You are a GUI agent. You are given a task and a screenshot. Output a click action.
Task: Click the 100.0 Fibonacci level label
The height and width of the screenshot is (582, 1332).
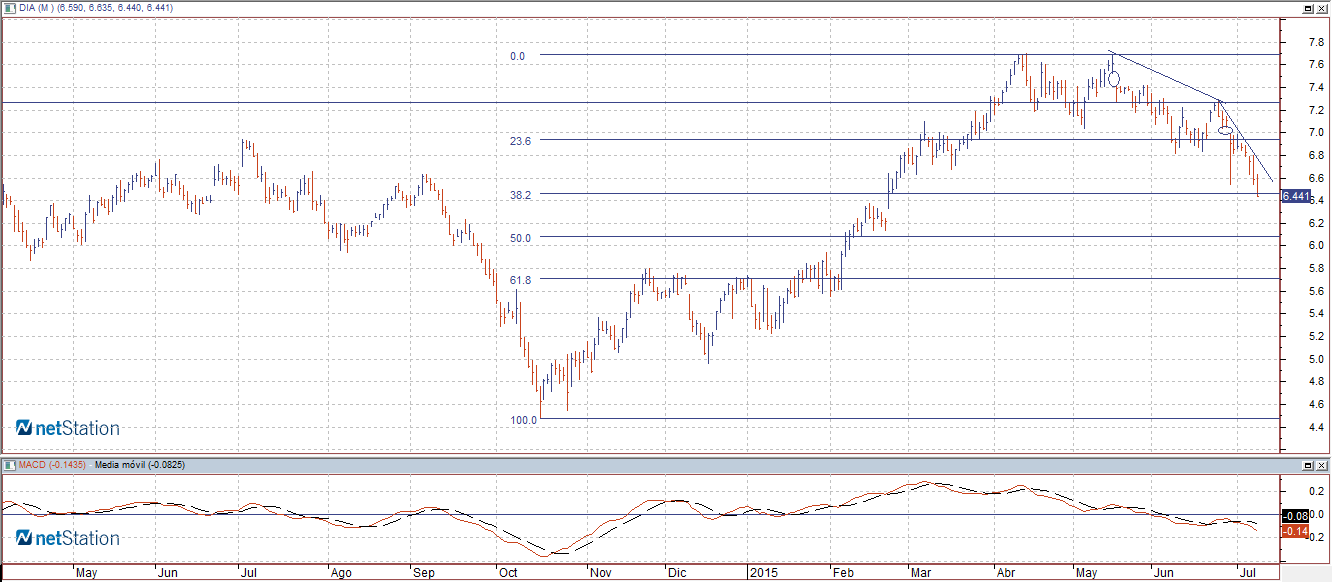coord(523,420)
